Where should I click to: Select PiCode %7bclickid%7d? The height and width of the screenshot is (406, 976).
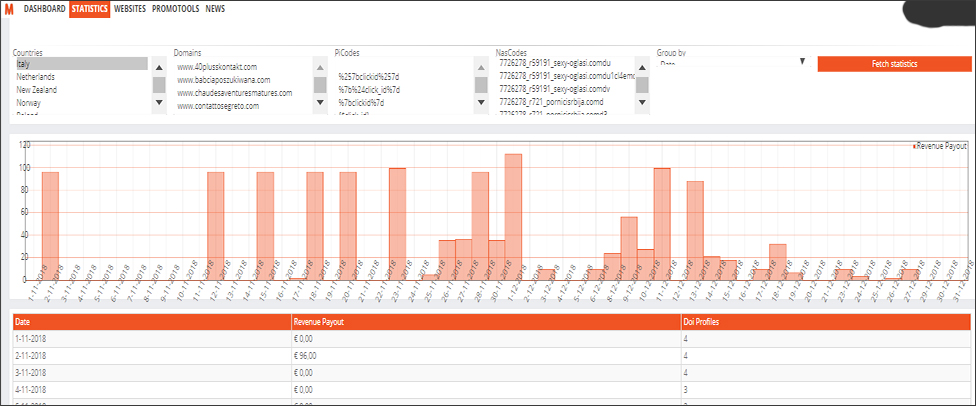coord(364,103)
